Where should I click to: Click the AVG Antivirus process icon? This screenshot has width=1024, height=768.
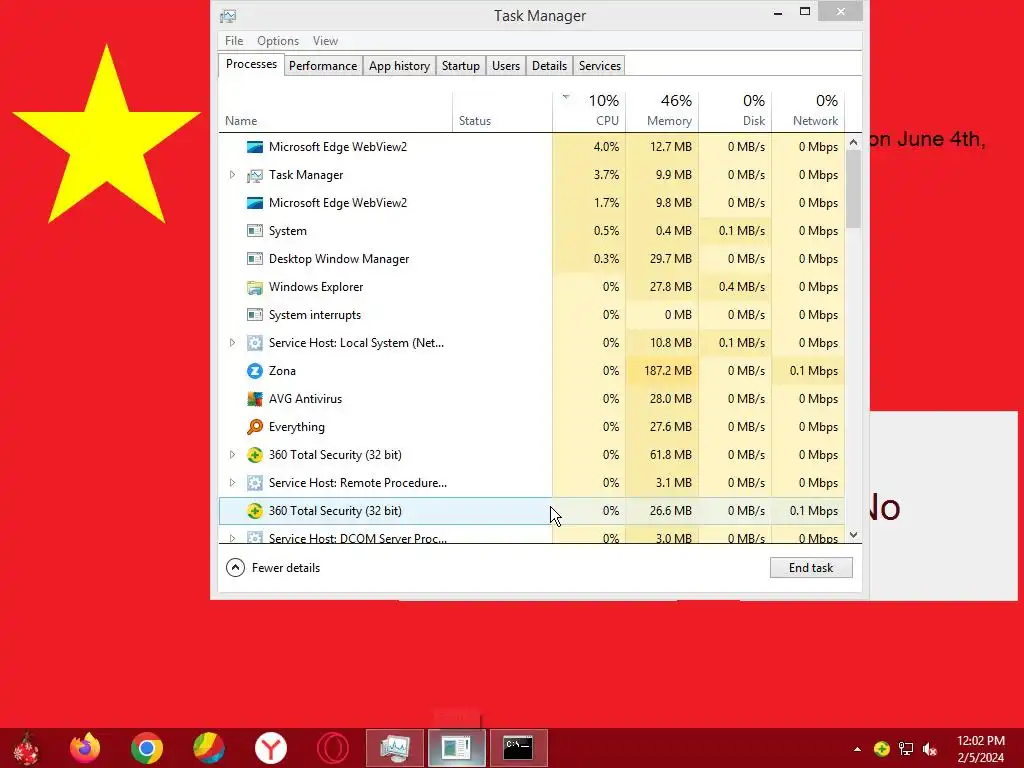255,399
